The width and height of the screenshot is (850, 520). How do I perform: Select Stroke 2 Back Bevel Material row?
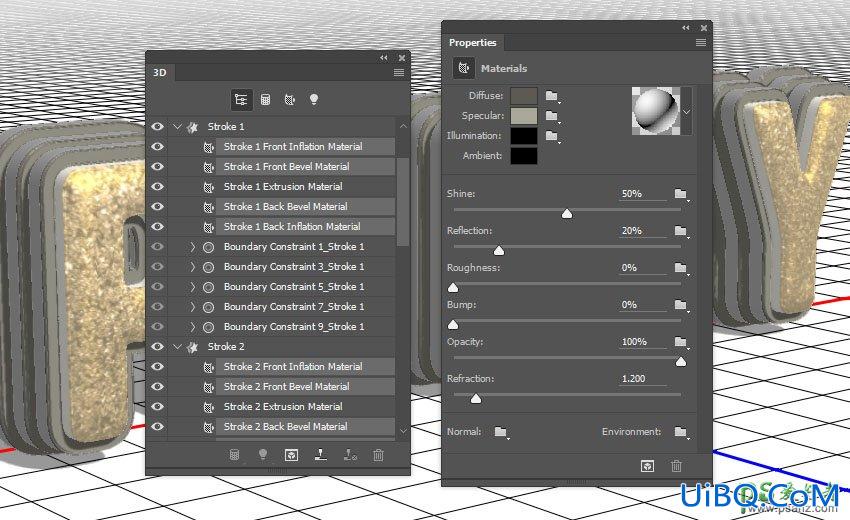(x=306, y=427)
